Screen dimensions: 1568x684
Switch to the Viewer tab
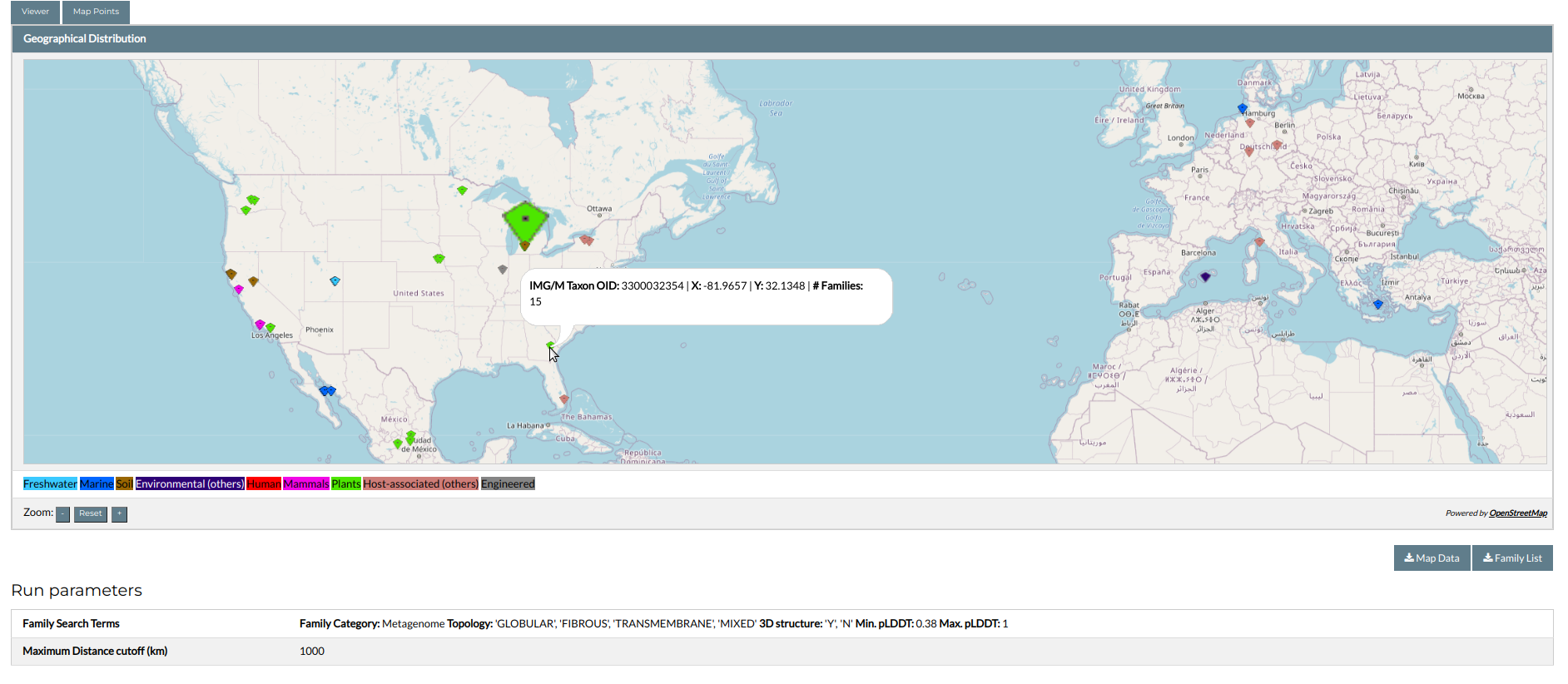pyautogui.click(x=35, y=12)
